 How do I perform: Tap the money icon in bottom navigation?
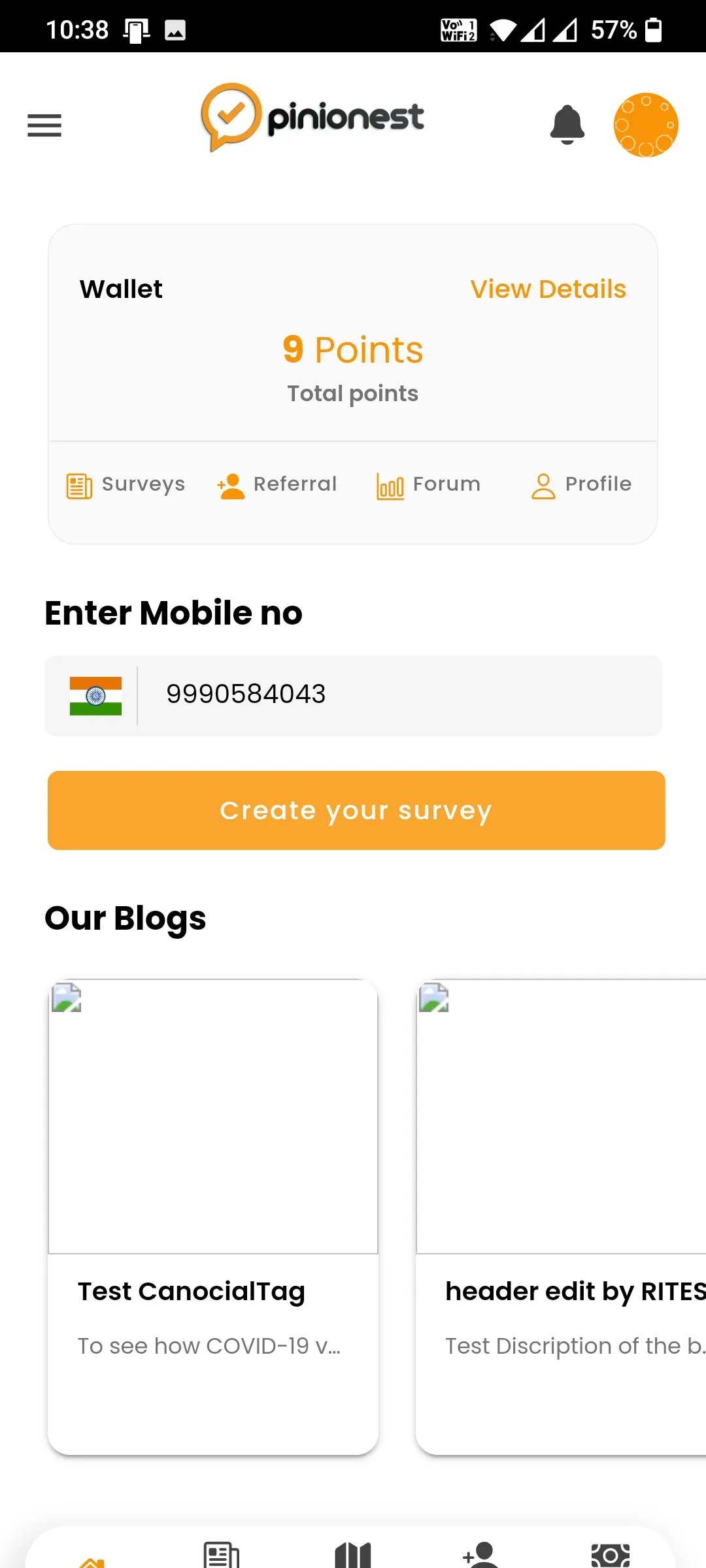point(610,1555)
